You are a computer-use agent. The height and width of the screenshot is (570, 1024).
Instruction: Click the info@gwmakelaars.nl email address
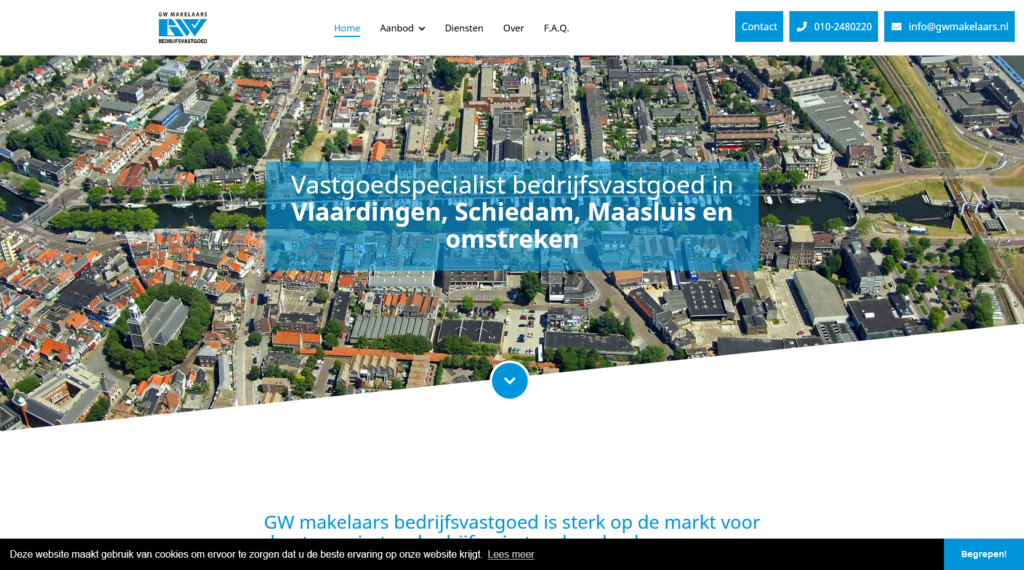pos(958,27)
